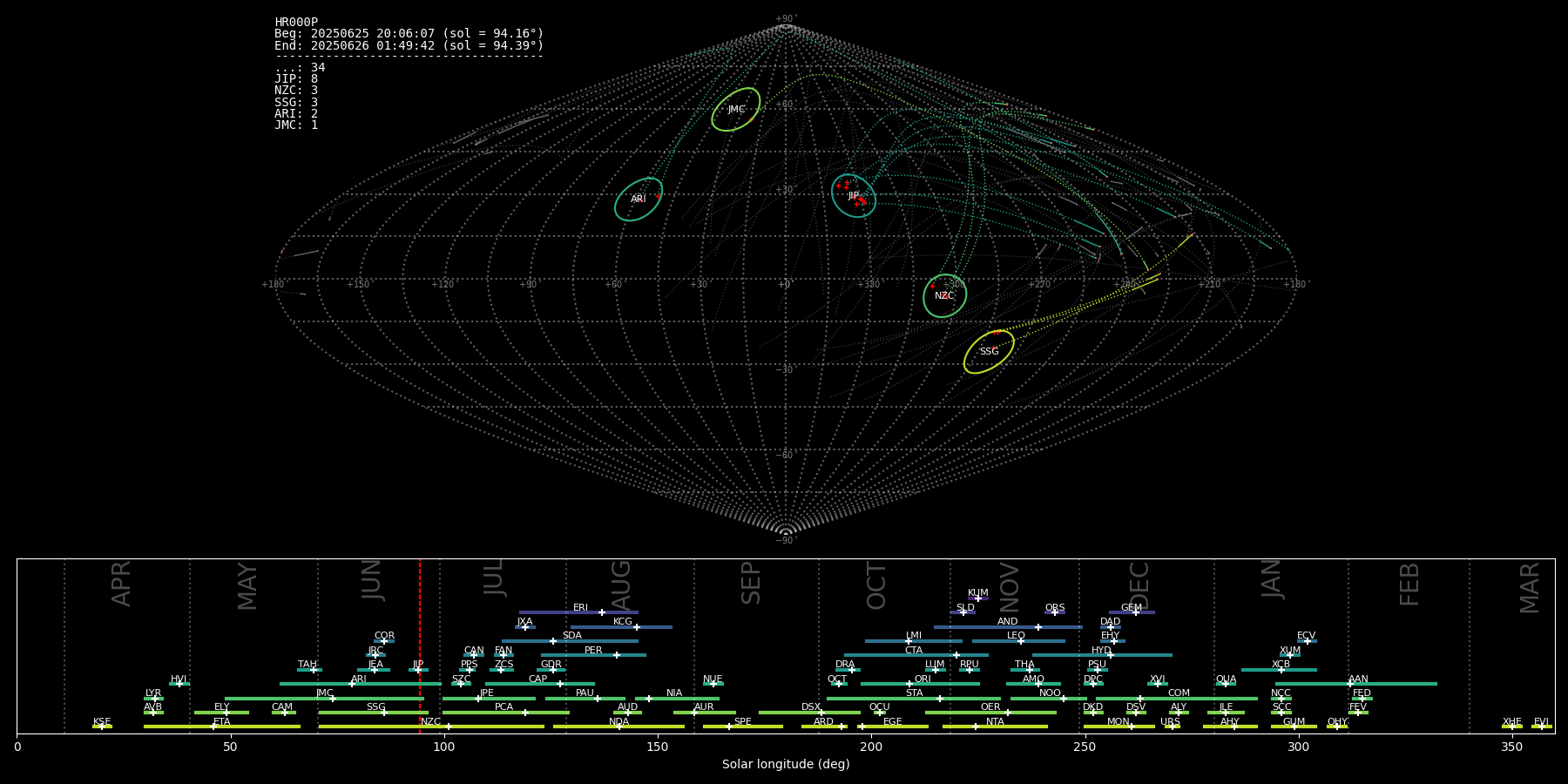
Task: Click the NDA shower label in timeline
Action: click(619, 722)
